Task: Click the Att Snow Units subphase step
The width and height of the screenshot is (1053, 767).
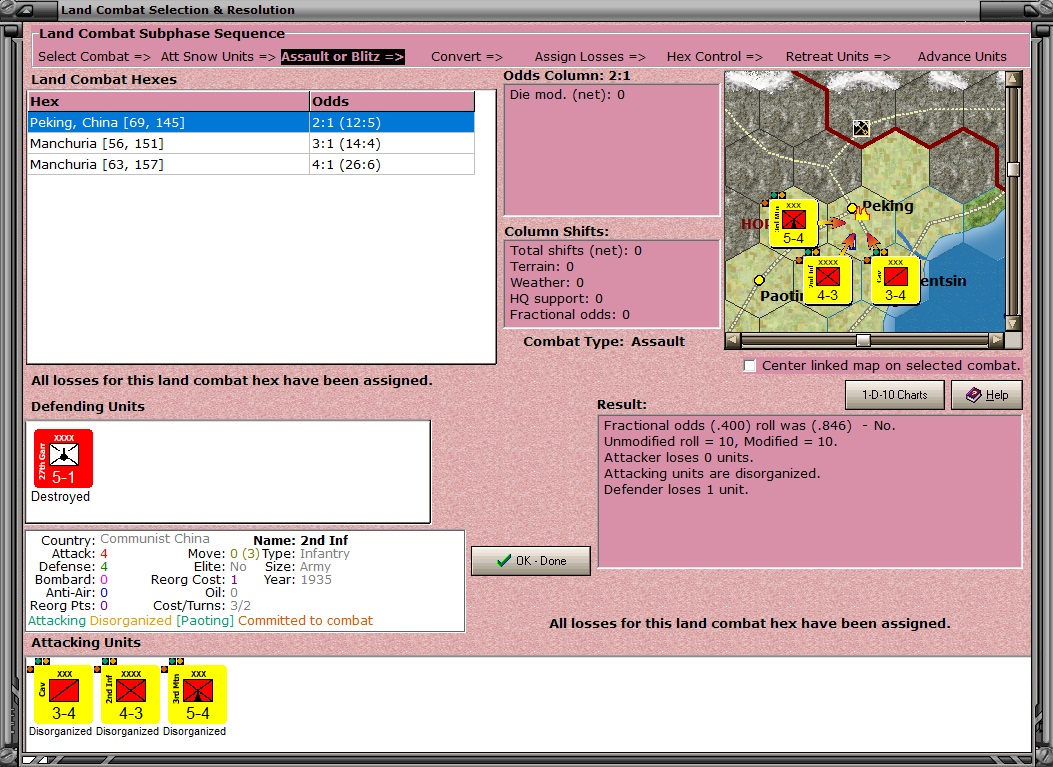Action: click(x=218, y=57)
